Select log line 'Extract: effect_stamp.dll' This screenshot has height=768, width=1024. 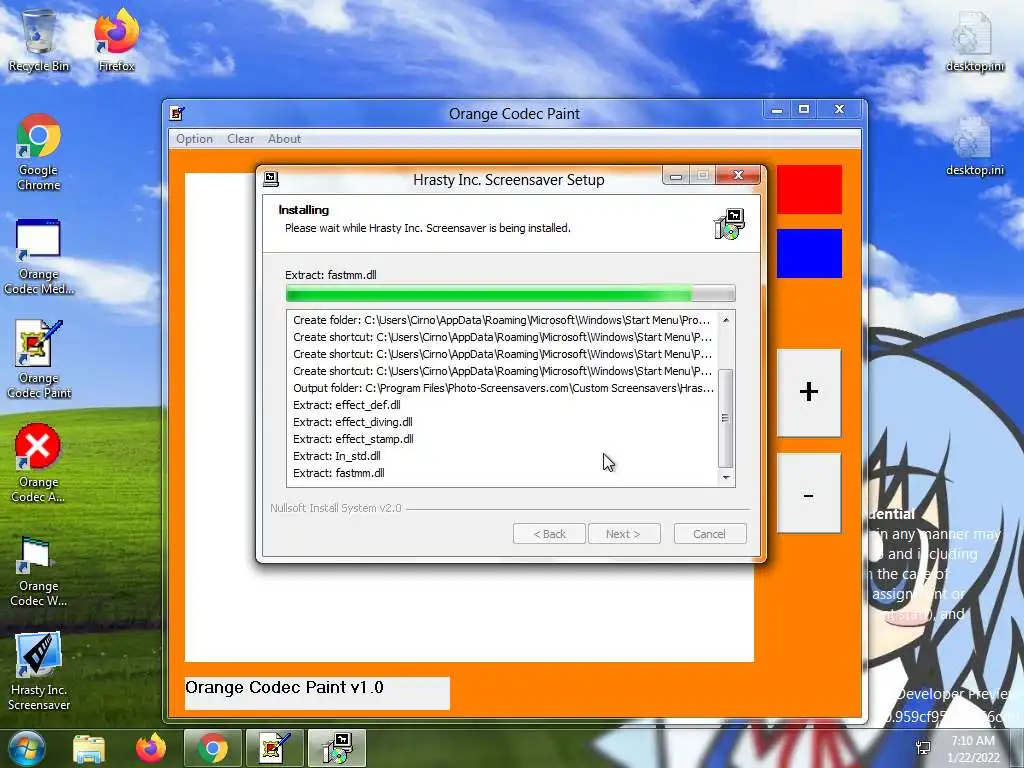[353, 439]
